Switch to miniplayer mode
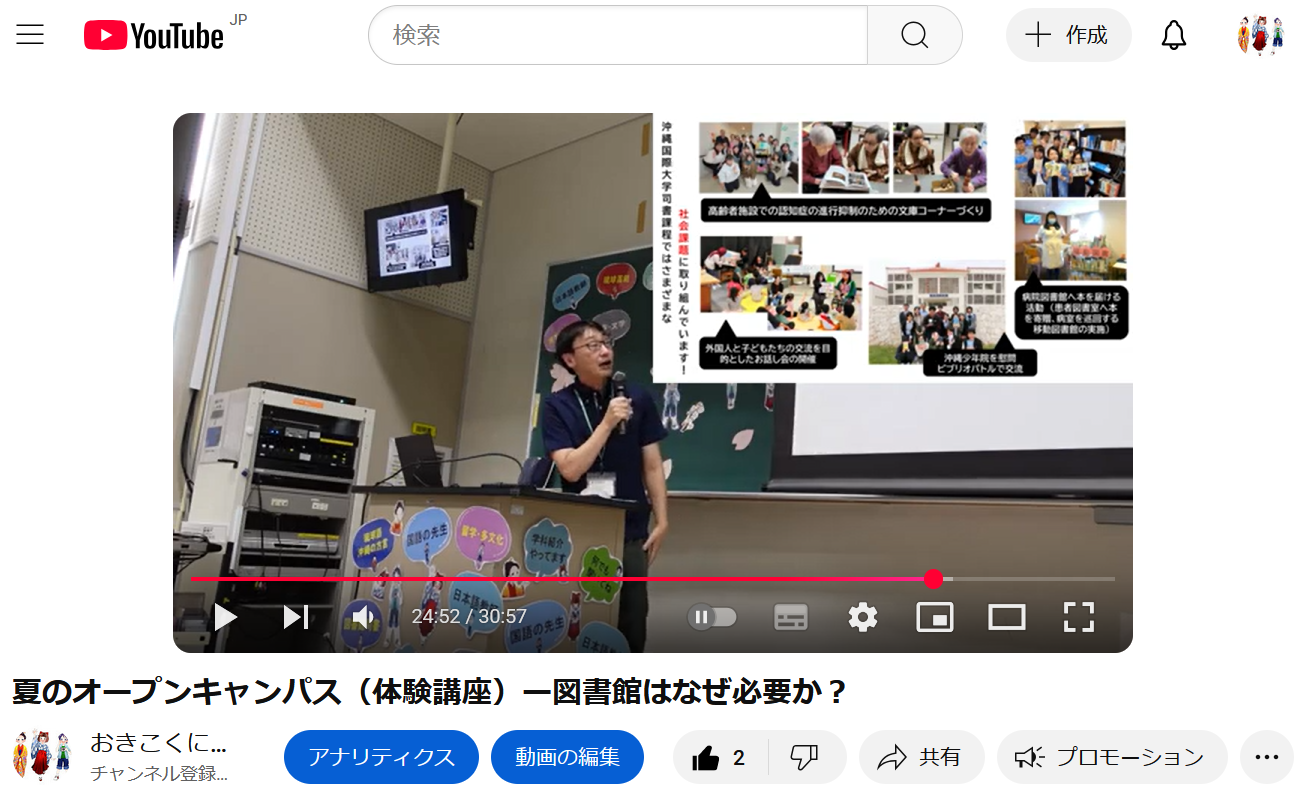Viewport: 1305px width, 801px height. (x=934, y=617)
